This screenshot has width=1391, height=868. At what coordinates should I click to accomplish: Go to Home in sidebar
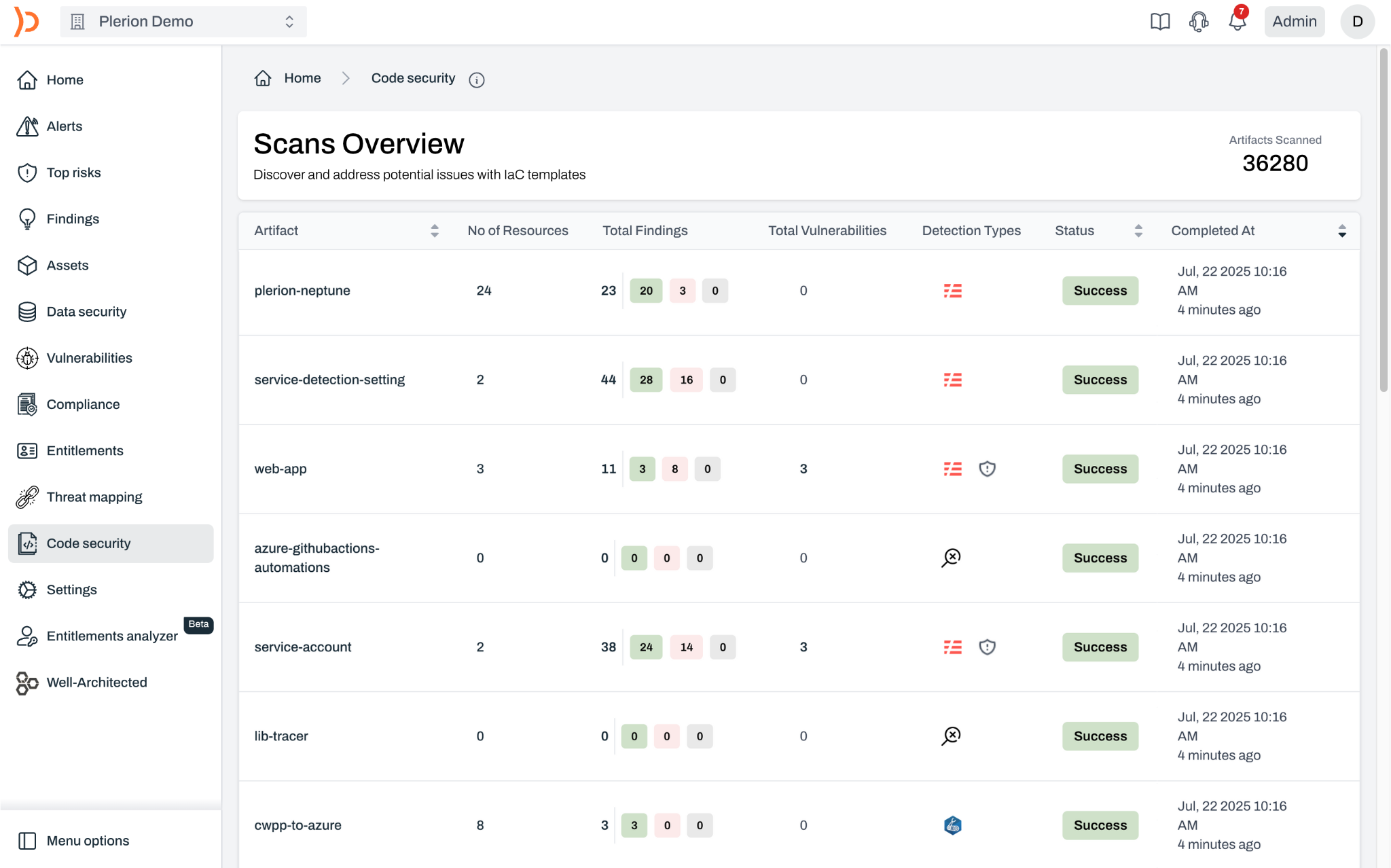(111, 80)
